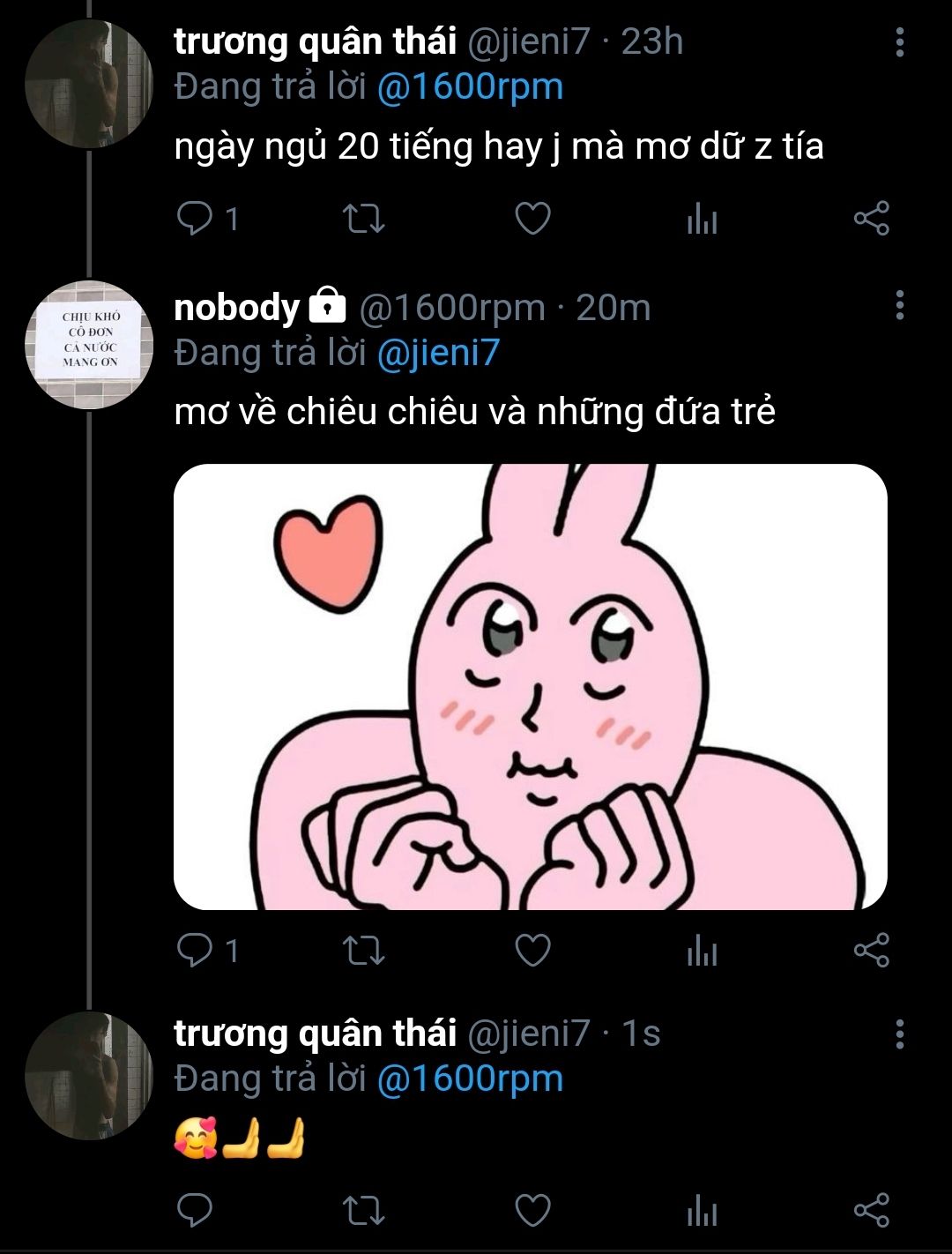Reply to nobody's bunny image tweet

[x=195, y=950]
